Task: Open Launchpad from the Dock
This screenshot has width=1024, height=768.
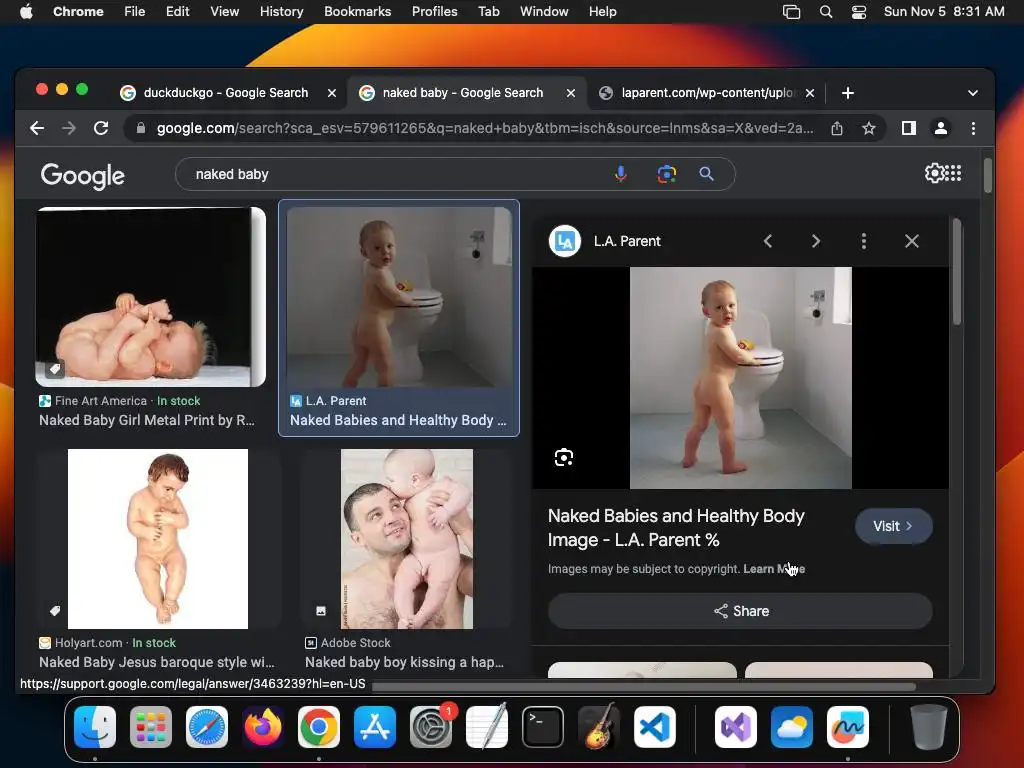Action: (x=151, y=727)
